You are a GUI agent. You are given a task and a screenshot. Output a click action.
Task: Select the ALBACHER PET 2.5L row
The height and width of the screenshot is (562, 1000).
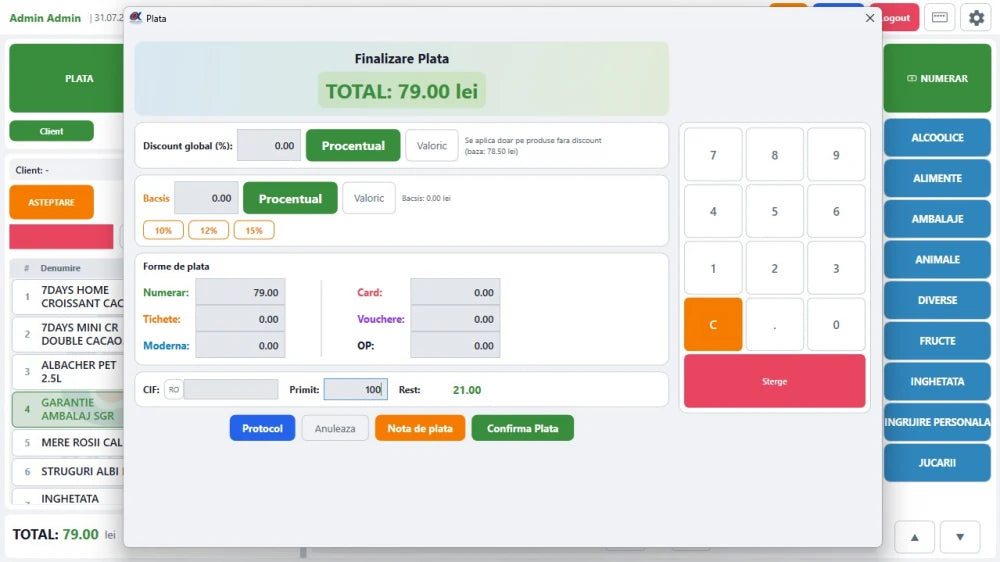68,371
